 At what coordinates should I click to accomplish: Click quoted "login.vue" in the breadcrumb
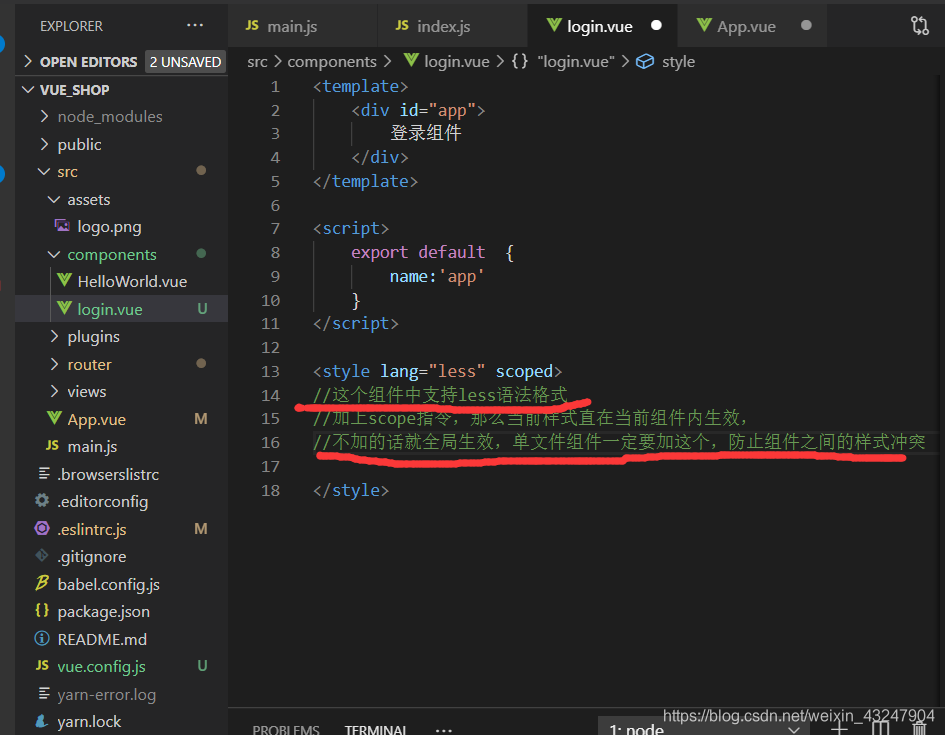[x=576, y=61]
